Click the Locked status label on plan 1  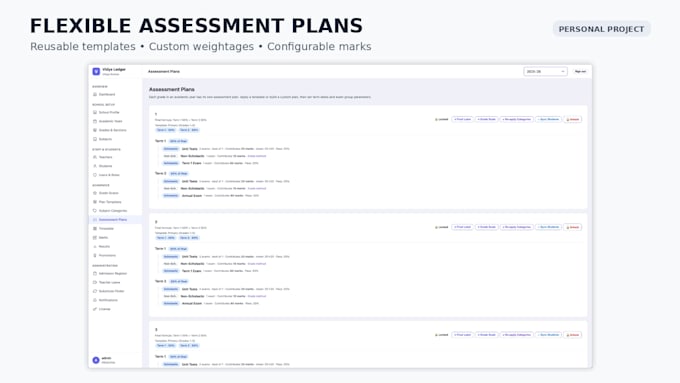pyautogui.click(x=441, y=119)
